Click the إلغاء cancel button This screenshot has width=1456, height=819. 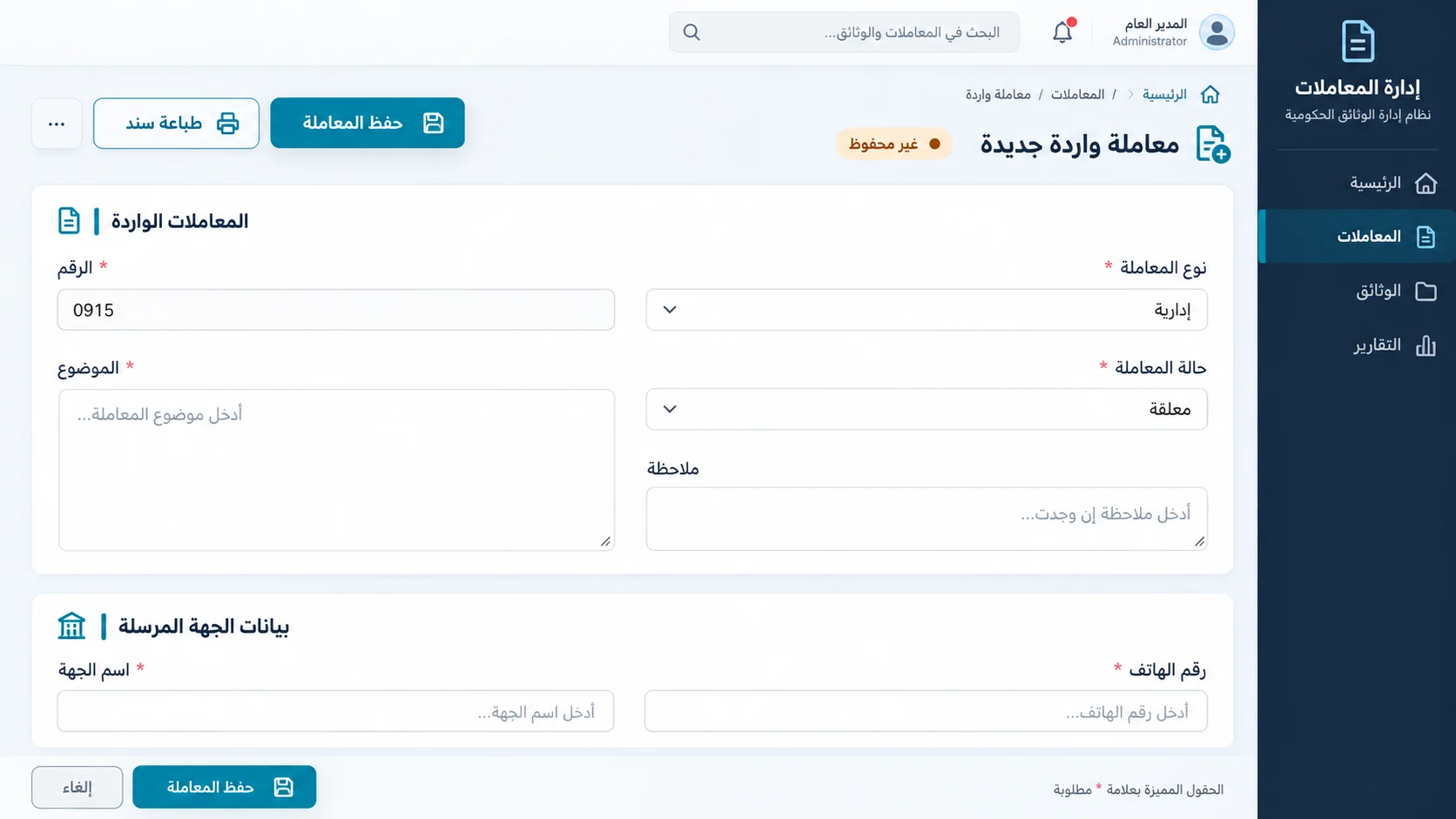coord(78,787)
